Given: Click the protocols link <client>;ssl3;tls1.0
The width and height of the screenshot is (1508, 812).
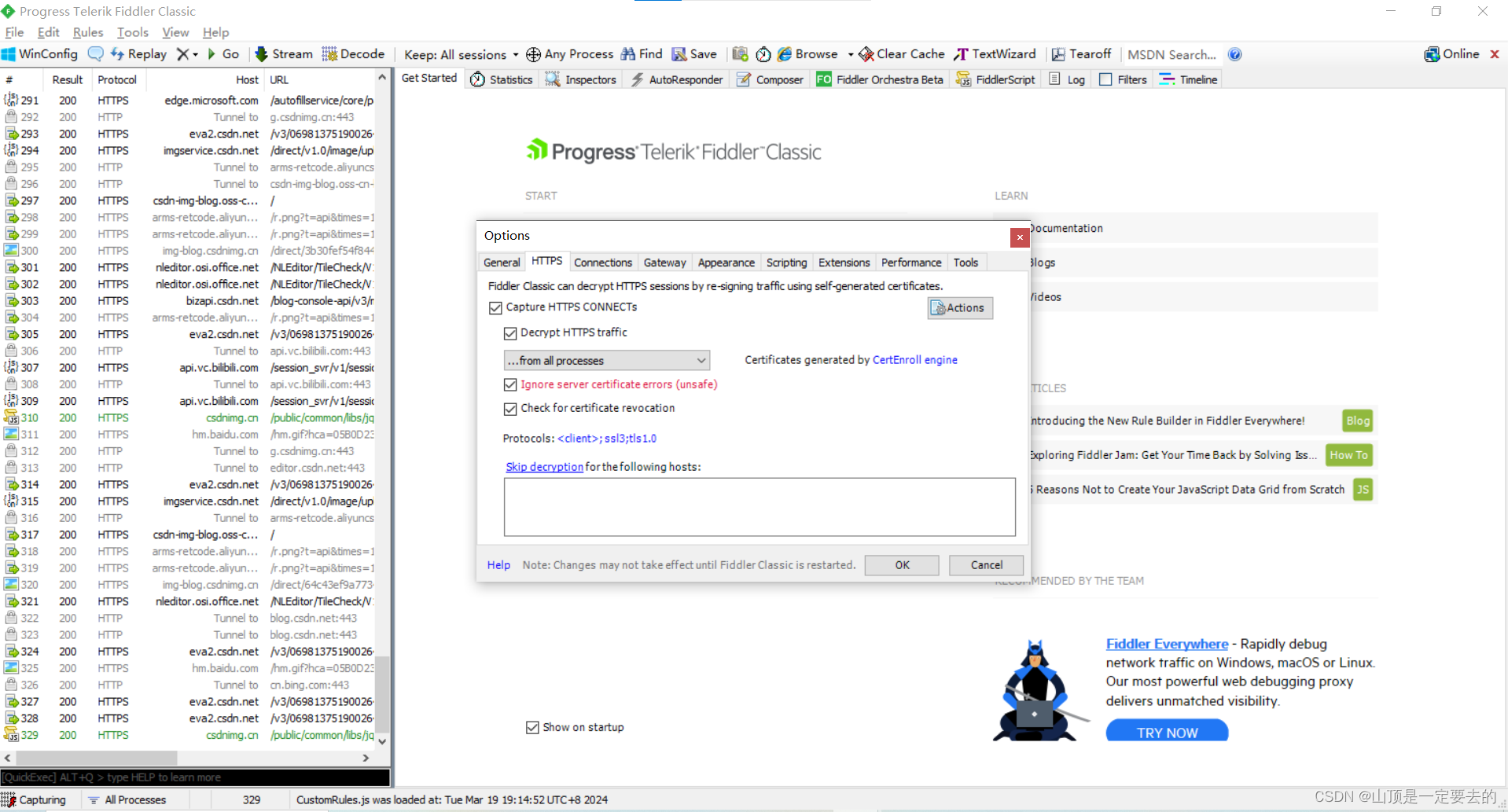Looking at the screenshot, I should pos(607,439).
